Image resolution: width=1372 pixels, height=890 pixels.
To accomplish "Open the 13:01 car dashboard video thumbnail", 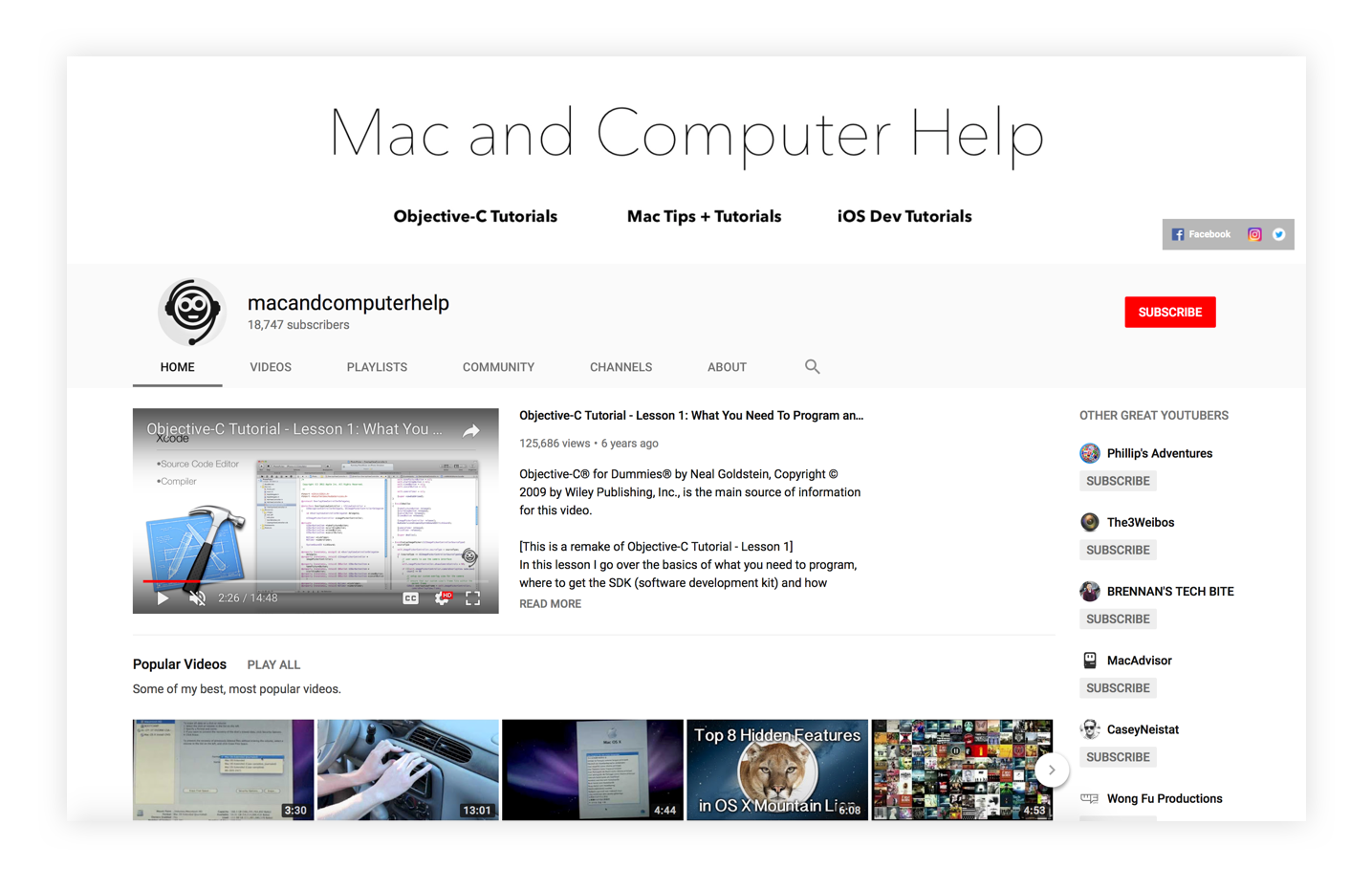I will (408, 770).
